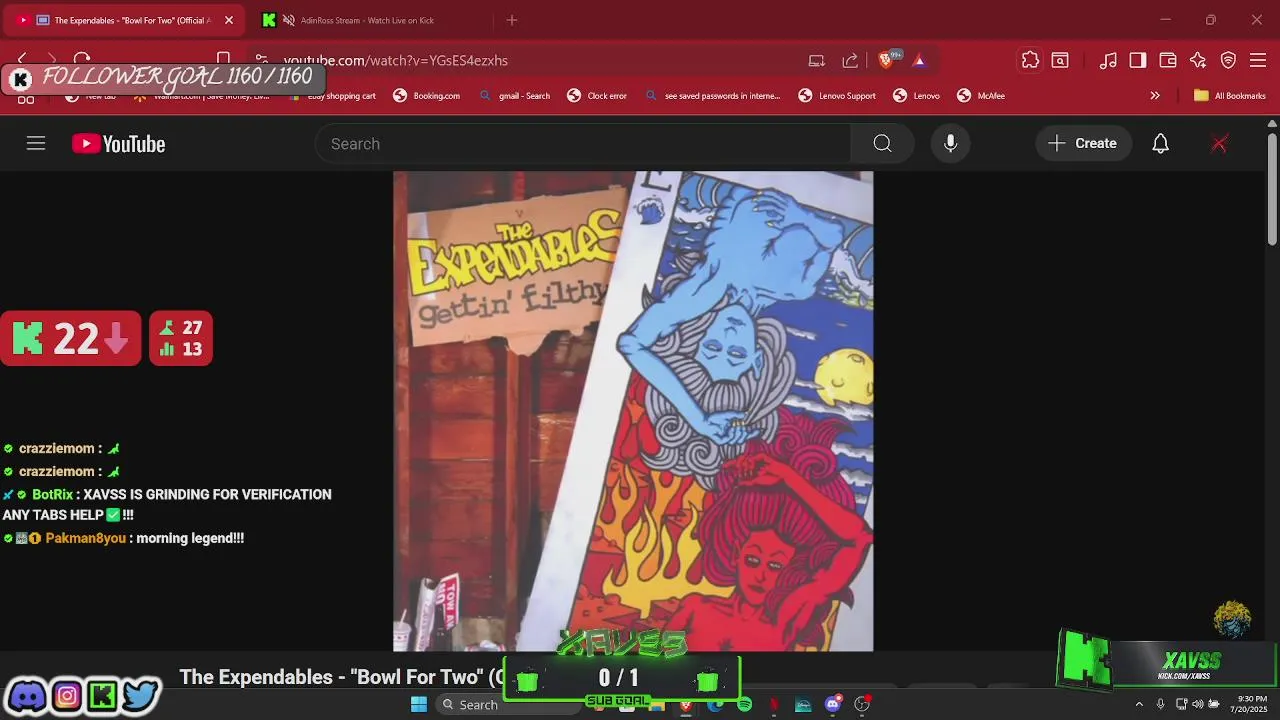Open Leo AI sparkle icon

[x=1198, y=60]
